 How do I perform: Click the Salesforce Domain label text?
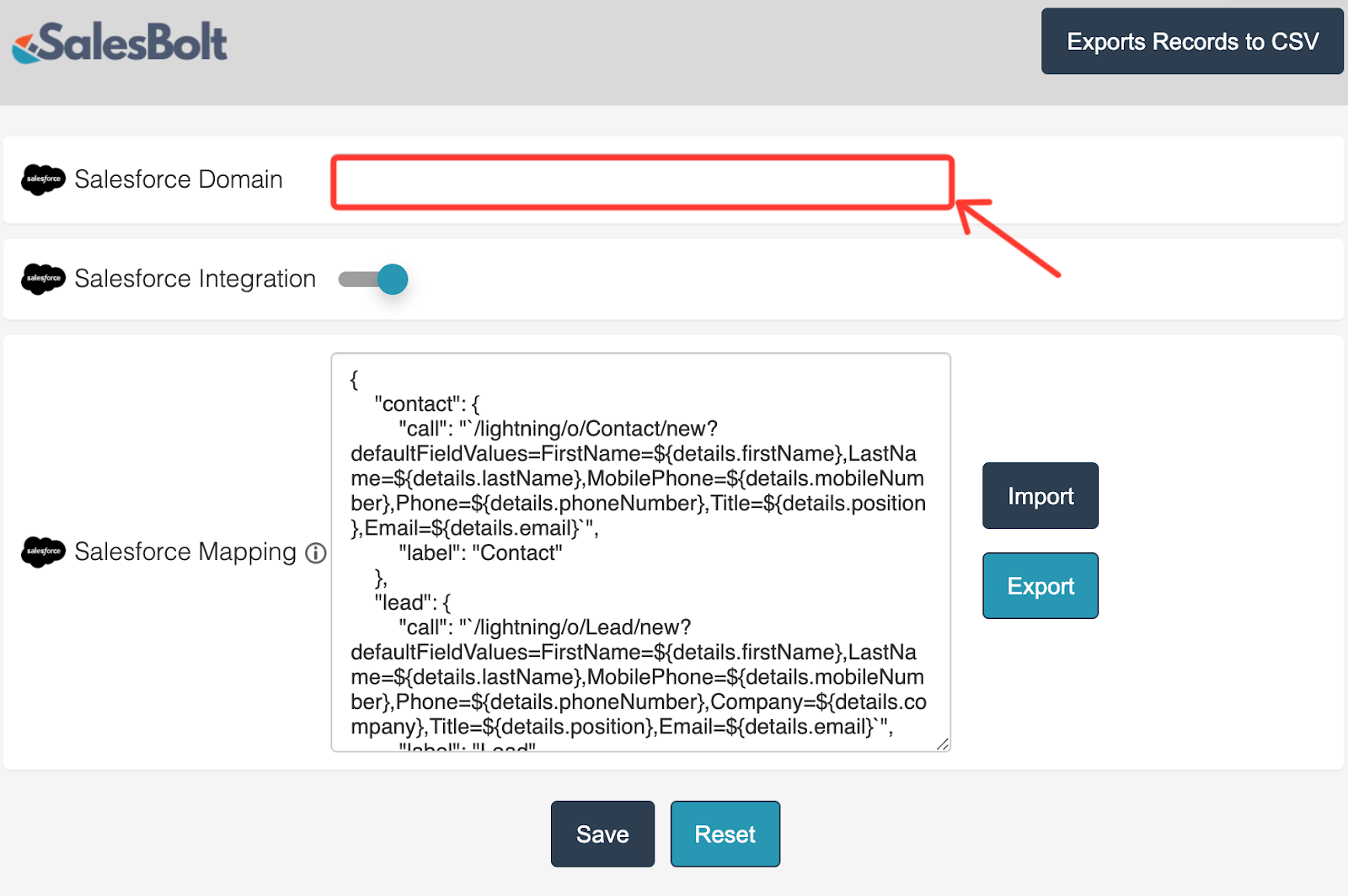[x=179, y=179]
